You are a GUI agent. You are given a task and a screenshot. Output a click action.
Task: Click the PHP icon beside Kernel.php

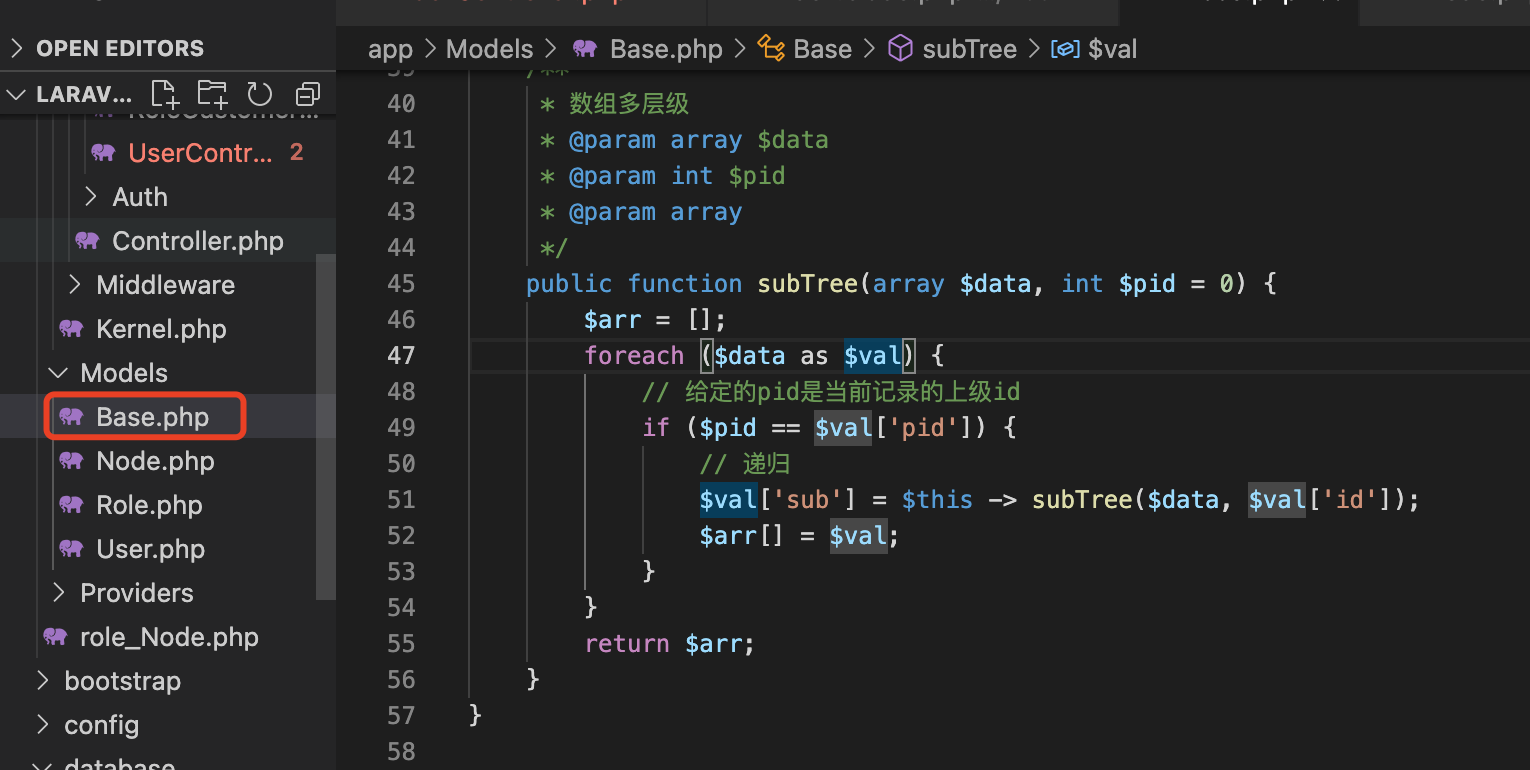(71, 329)
